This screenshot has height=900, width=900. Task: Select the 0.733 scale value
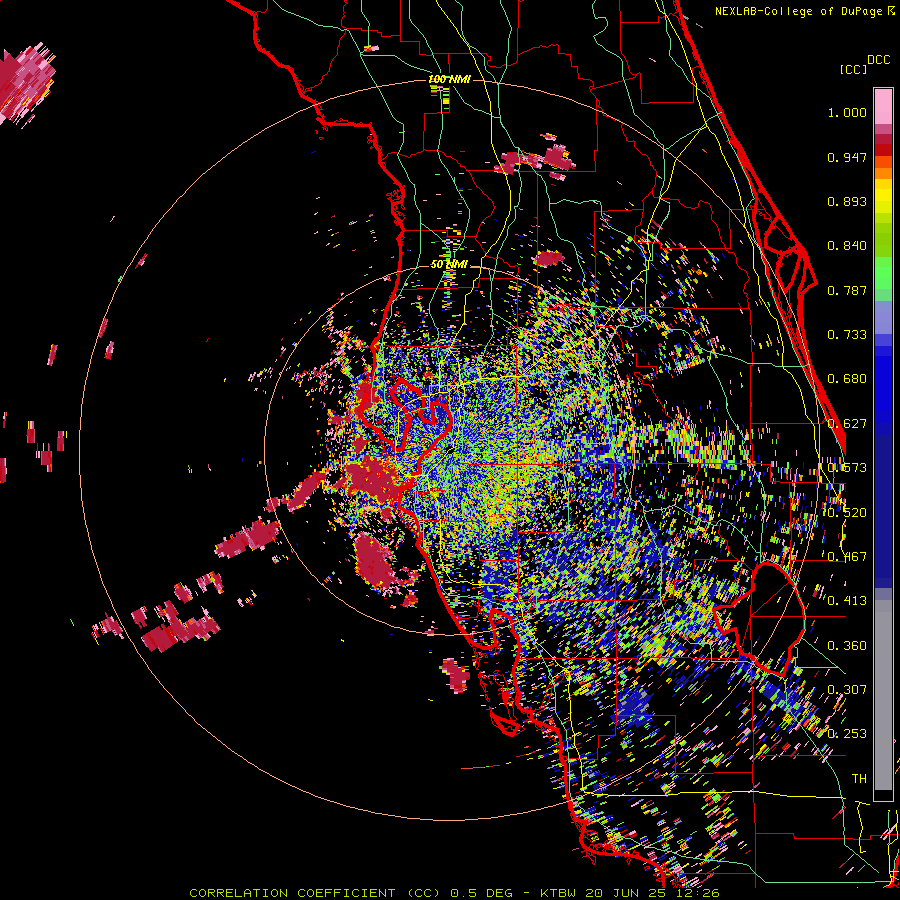click(847, 335)
